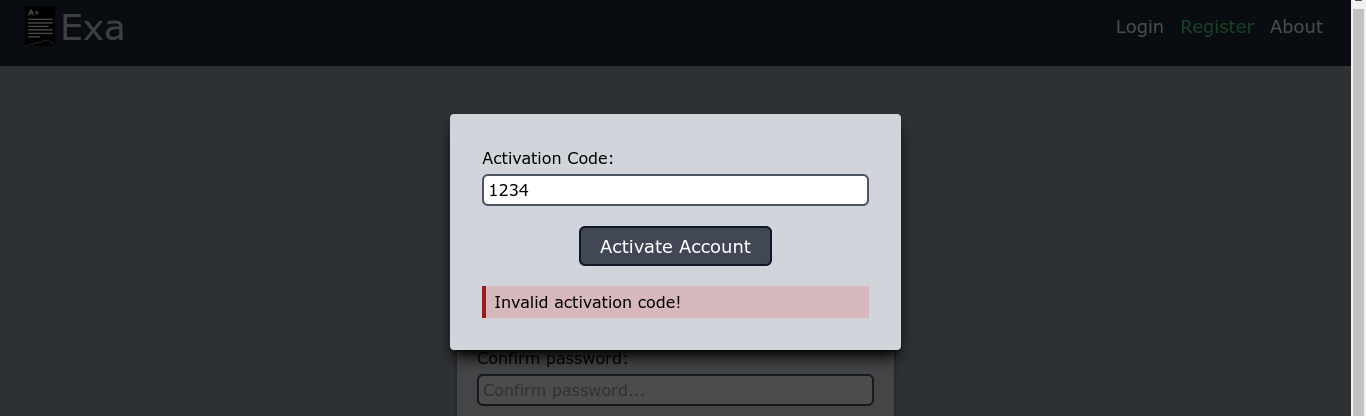Click the 1234 text inside the code field
1366x416 pixels.
pos(508,190)
